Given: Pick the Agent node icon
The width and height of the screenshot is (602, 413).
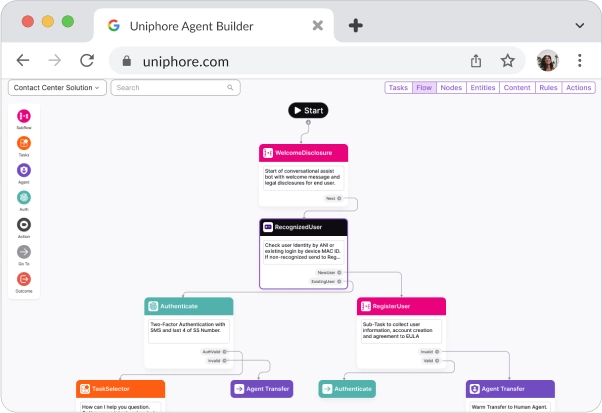Looking at the screenshot, I should pos(23,171).
